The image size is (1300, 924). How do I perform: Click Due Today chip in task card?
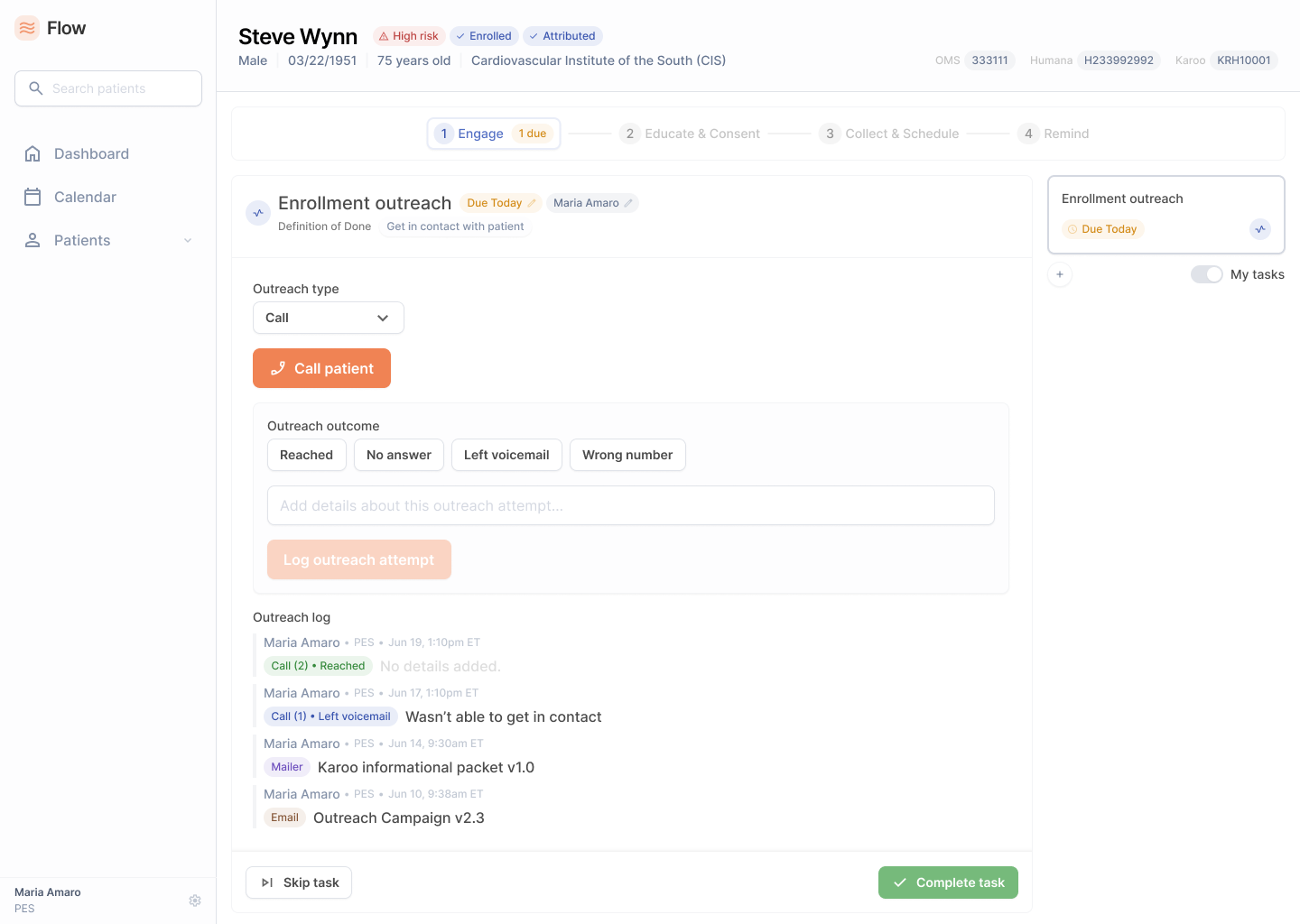tap(1102, 229)
